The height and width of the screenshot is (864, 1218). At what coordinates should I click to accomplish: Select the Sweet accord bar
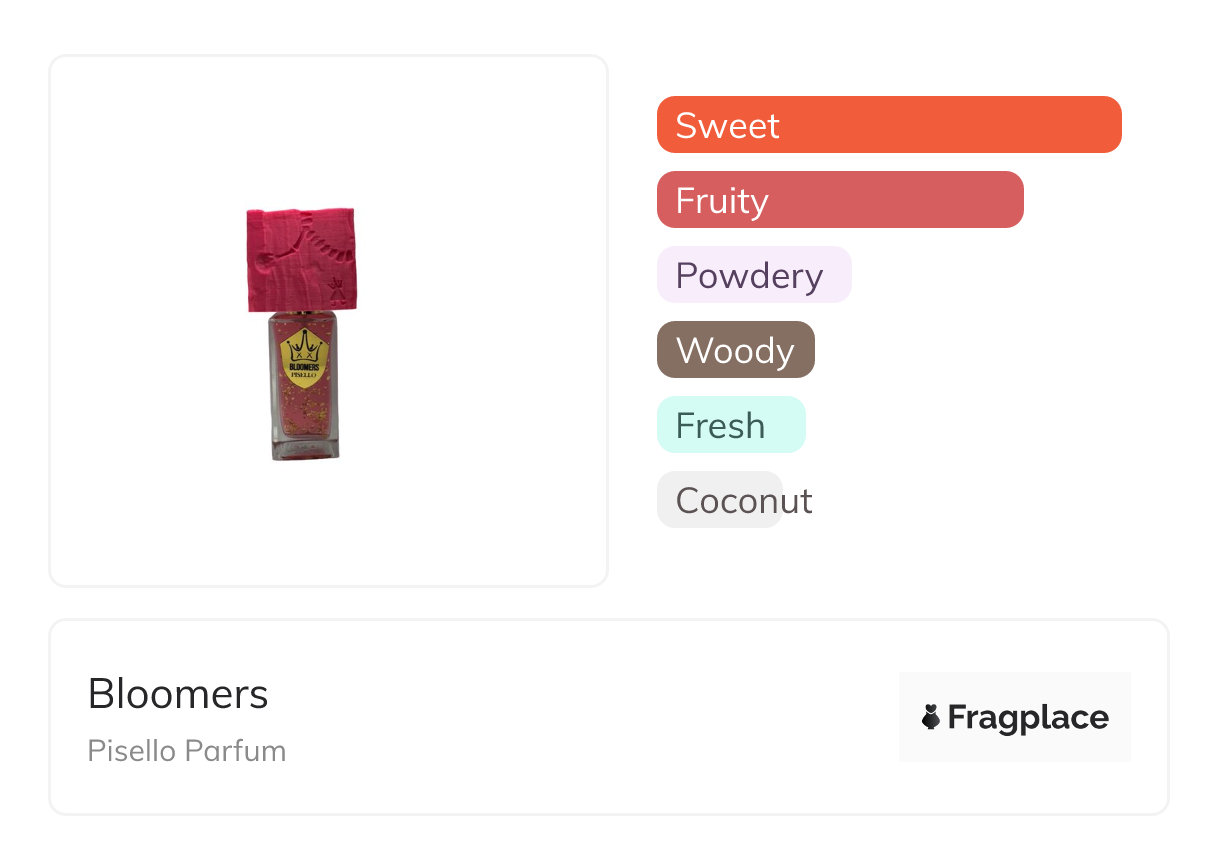click(888, 125)
